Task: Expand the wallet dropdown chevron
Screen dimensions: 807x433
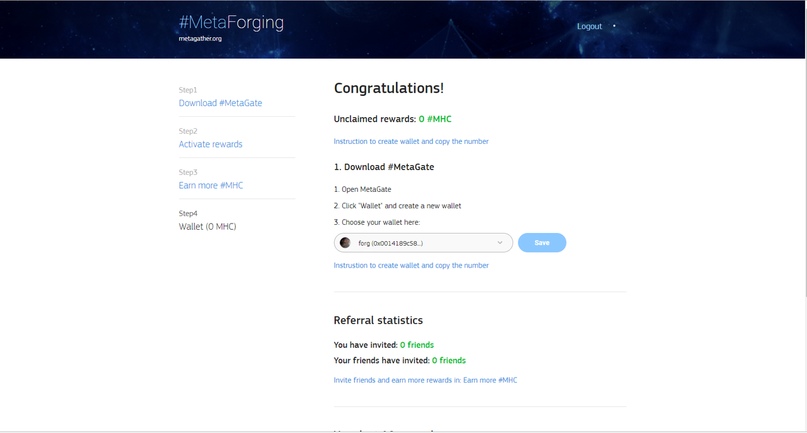Action: 499,243
